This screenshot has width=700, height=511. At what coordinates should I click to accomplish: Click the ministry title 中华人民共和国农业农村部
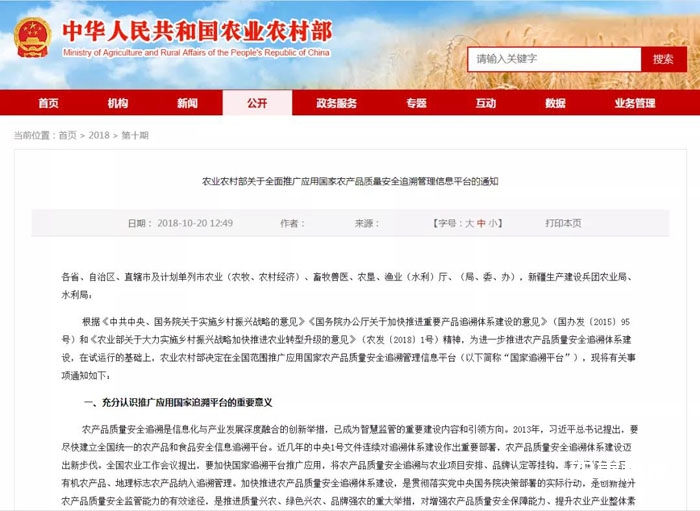click(x=197, y=31)
